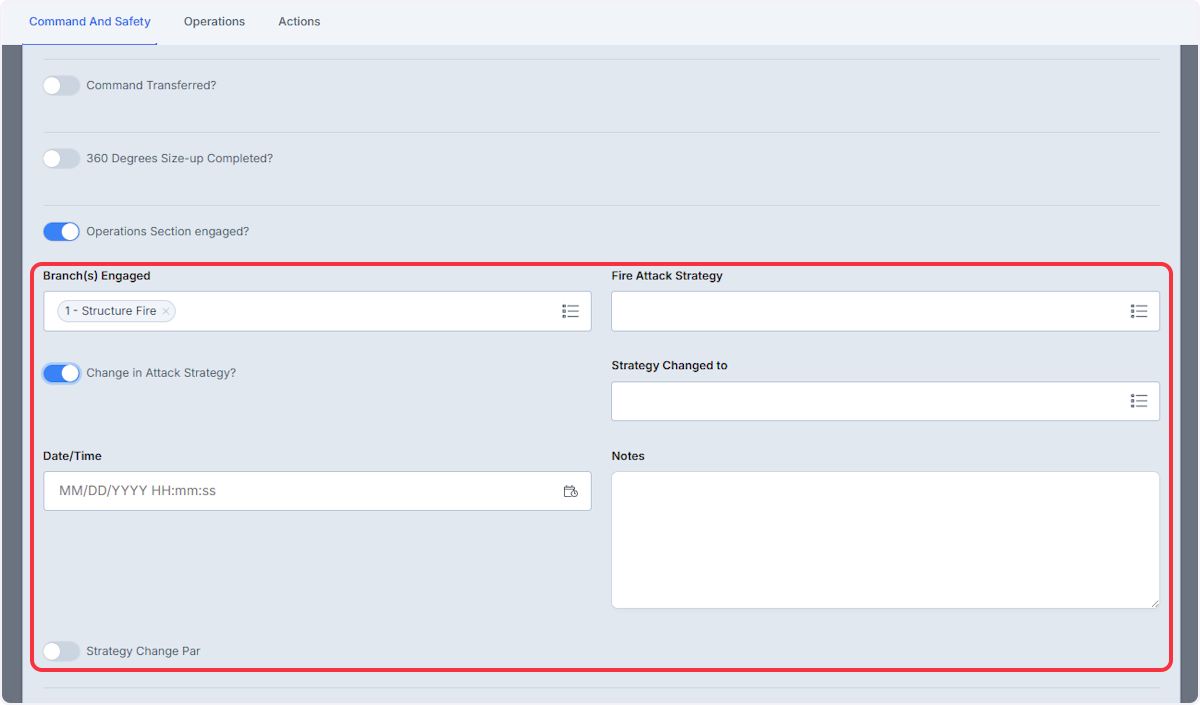Click the Strategy Change Par label
This screenshot has height=705, width=1200.
tap(143, 651)
